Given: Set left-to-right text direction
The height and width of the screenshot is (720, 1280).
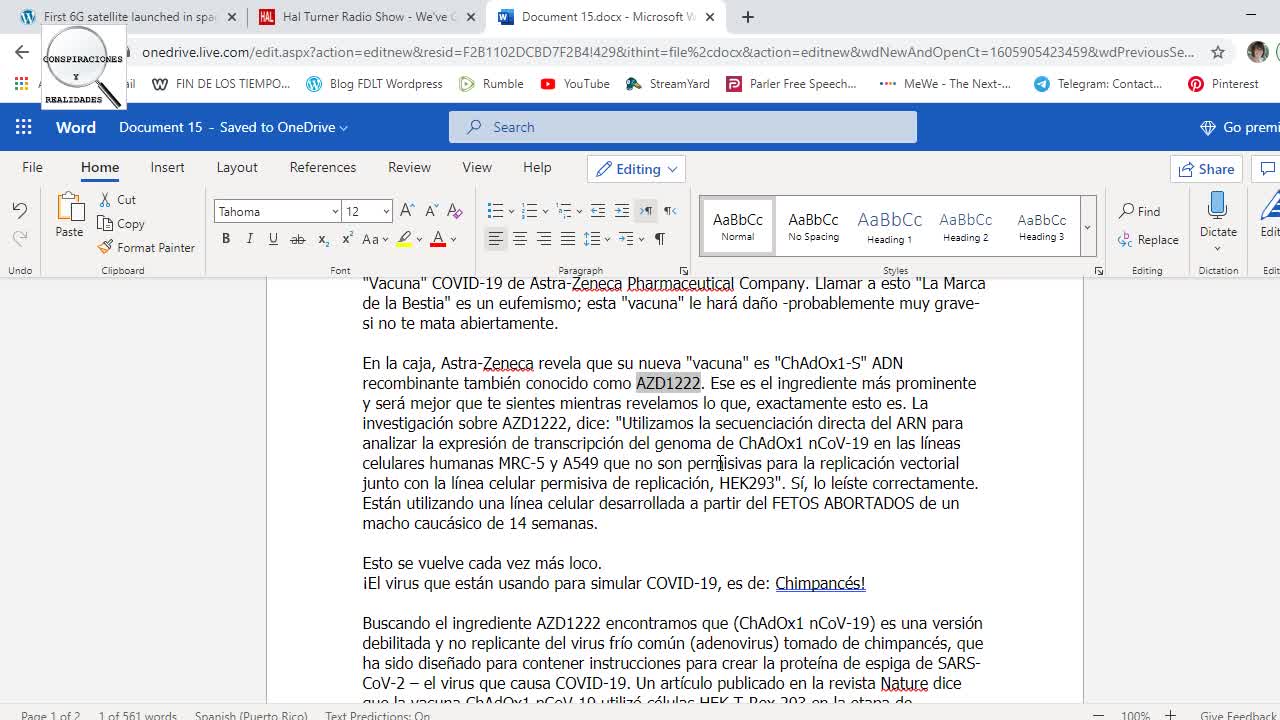Looking at the screenshot, I should [x=646, y=211].
